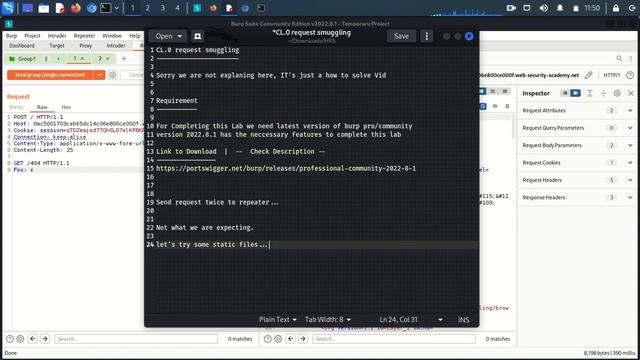Focus the Firefox window in taskbar

click(213, 8)
